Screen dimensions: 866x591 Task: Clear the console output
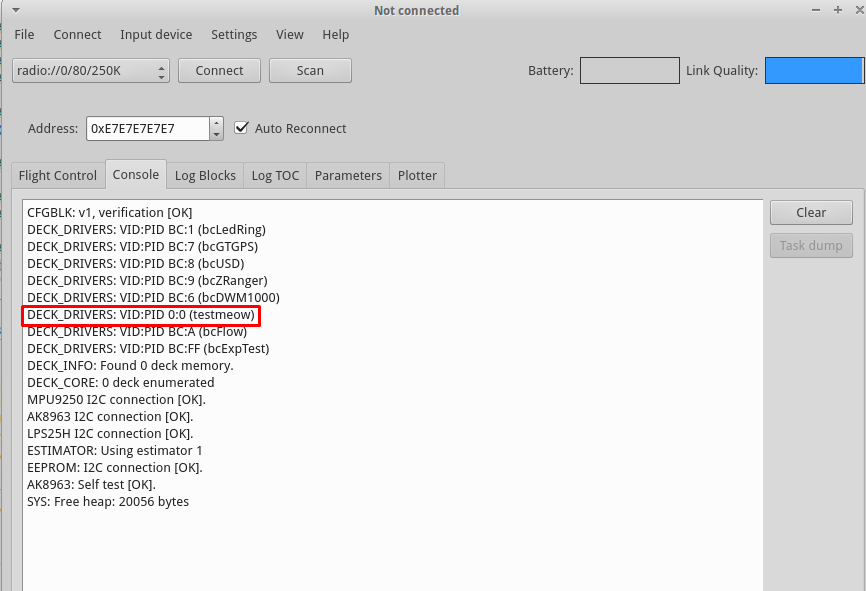(811, 212)
